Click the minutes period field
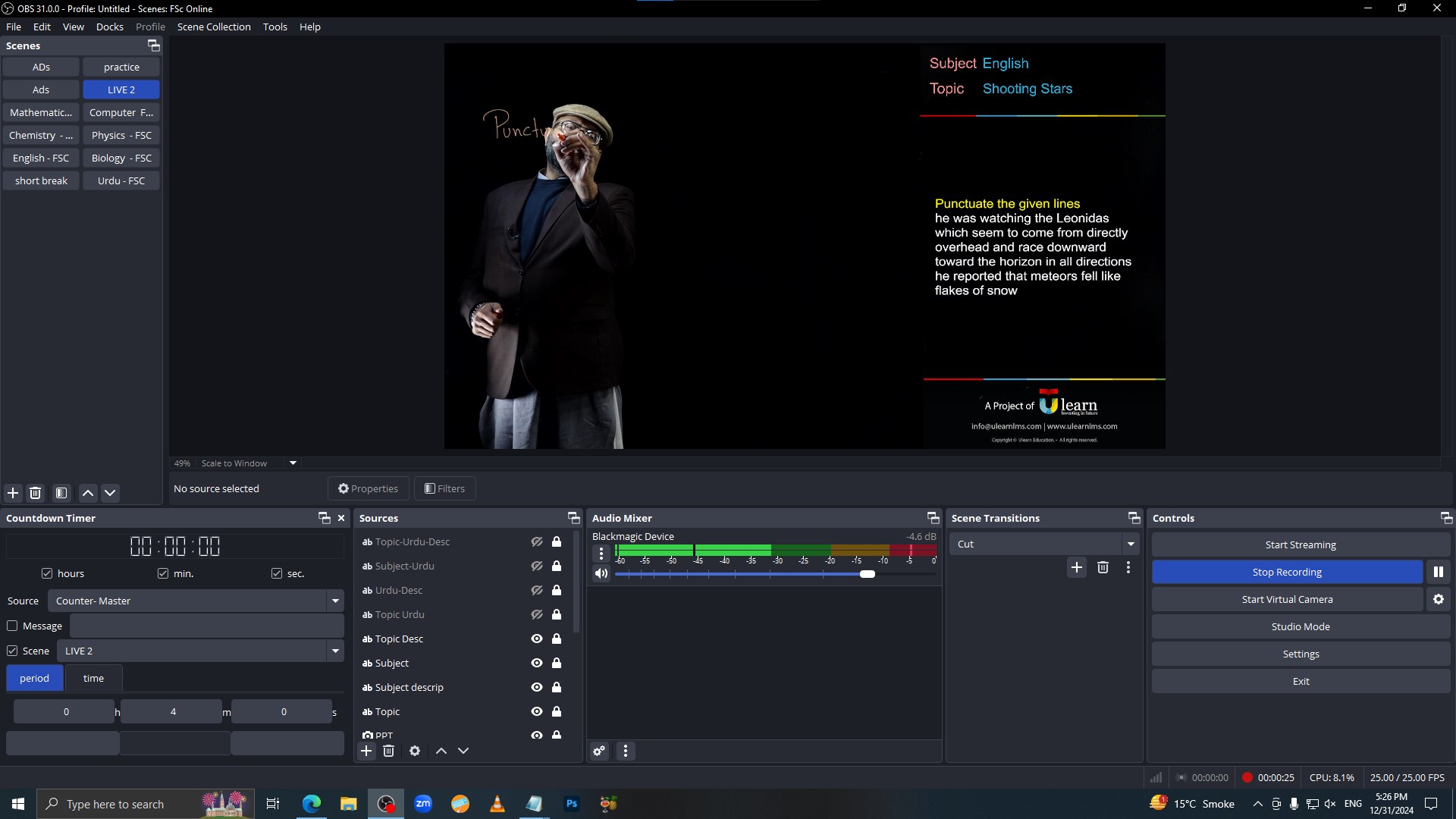 171,711
